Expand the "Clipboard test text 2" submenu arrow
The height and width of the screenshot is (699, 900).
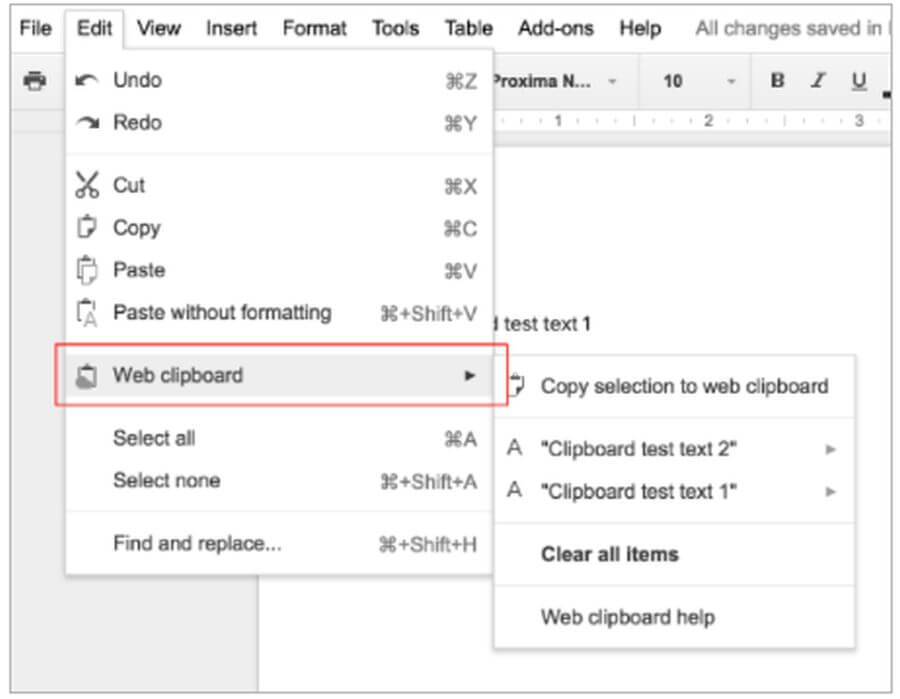pos(830,450)
